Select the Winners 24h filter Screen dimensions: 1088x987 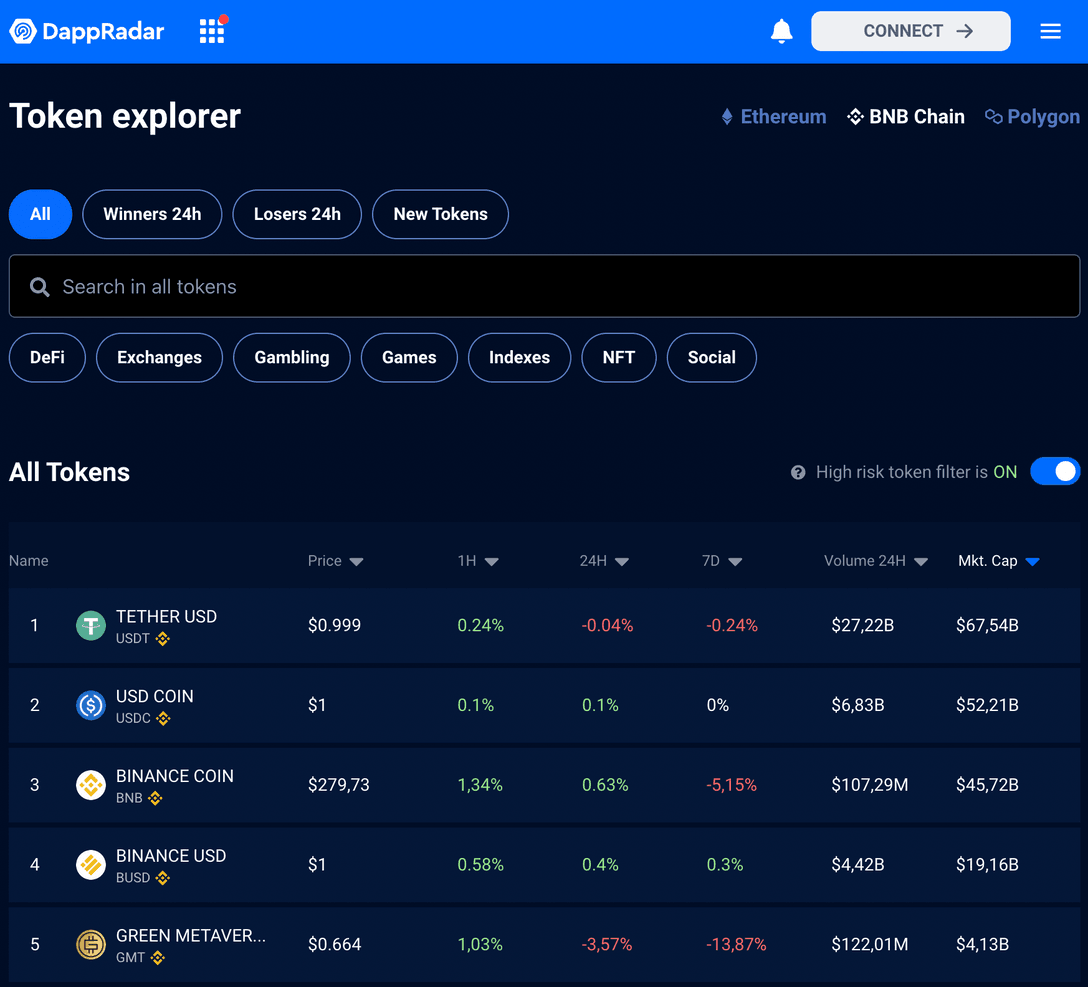pyautogui.click(x=152, y=214)
